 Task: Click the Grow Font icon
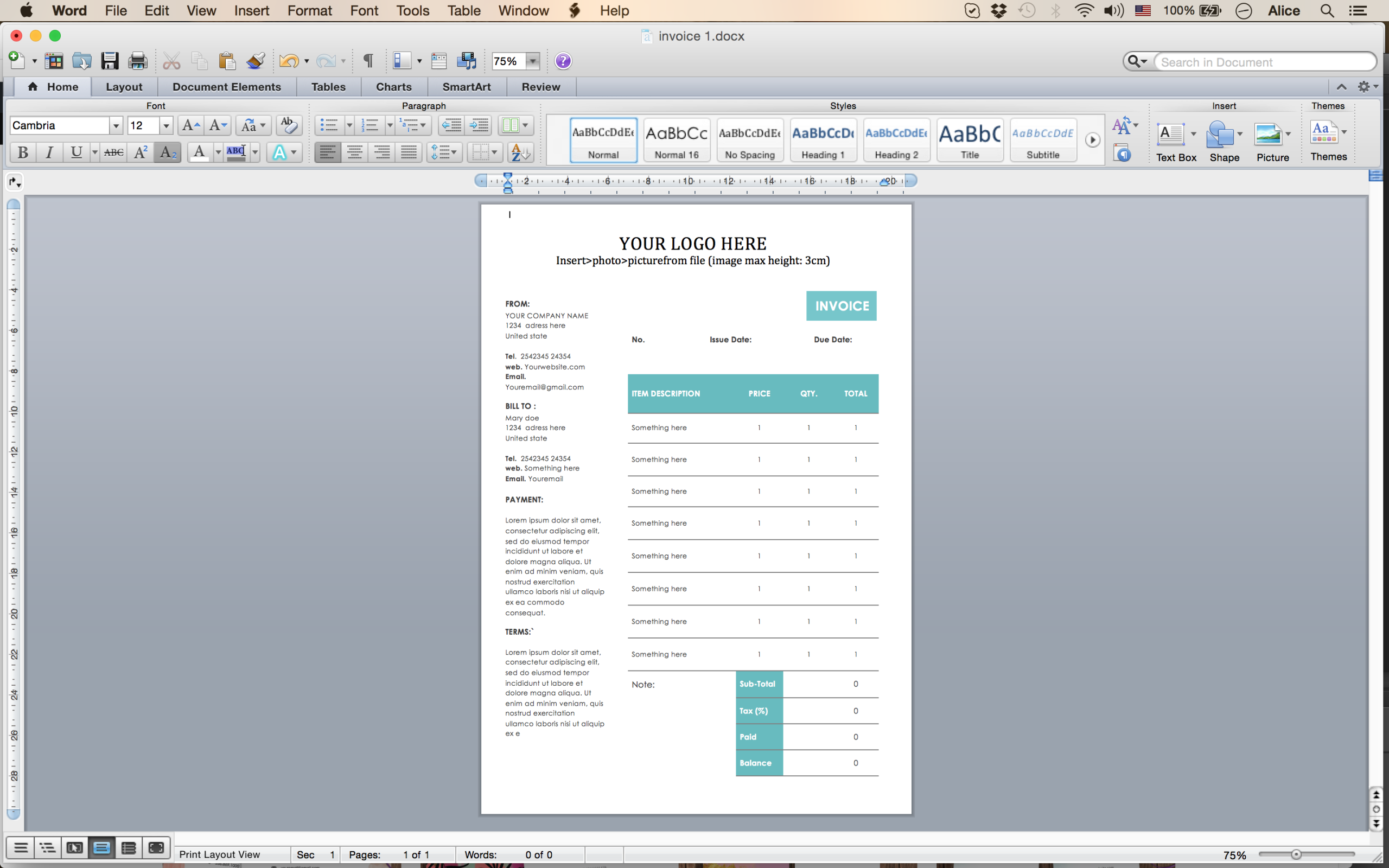[190, 125]
